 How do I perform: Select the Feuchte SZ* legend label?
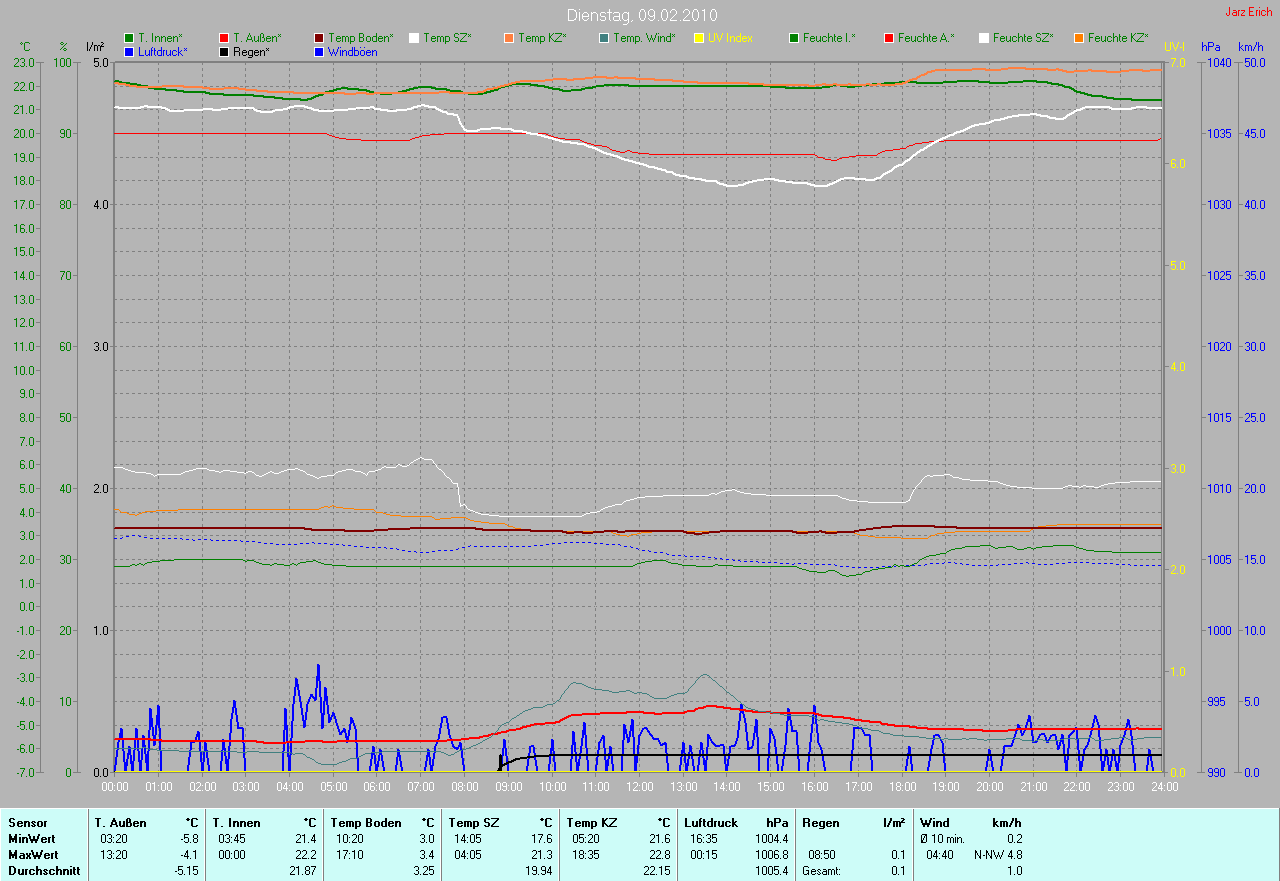pyautogui.click(x=1022, y=38)
